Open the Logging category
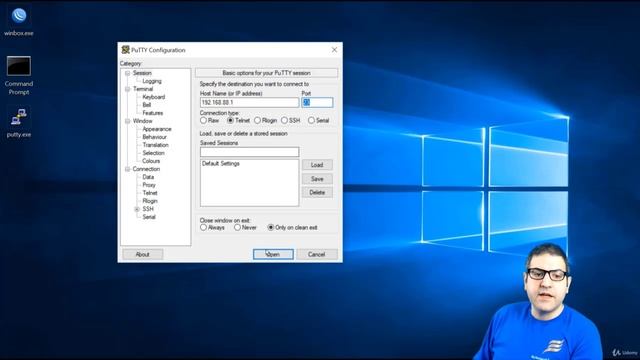Viewport: 640px width, 360px height. [x=152, y=81]
